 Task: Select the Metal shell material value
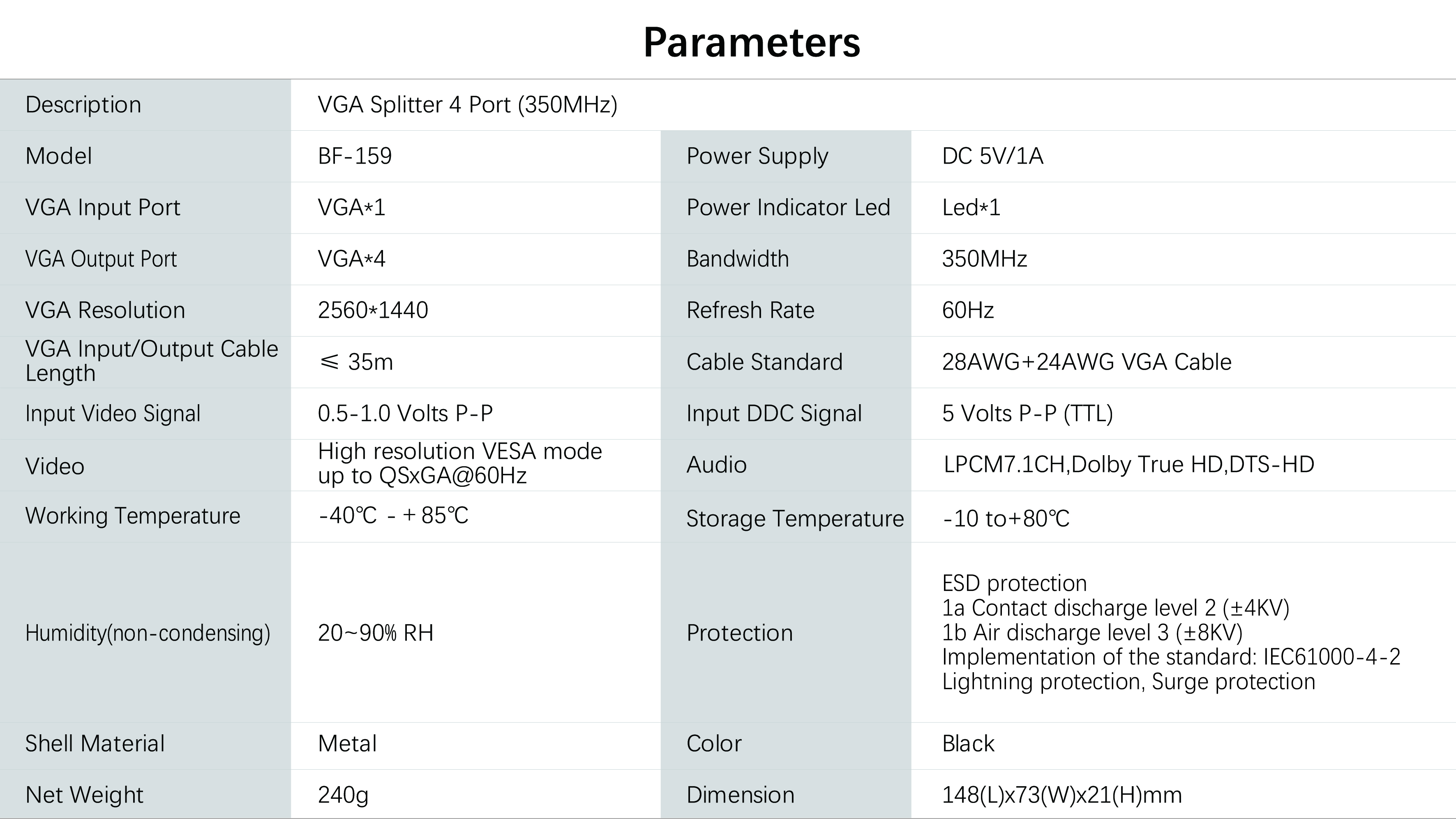click(x=347, y=744)
